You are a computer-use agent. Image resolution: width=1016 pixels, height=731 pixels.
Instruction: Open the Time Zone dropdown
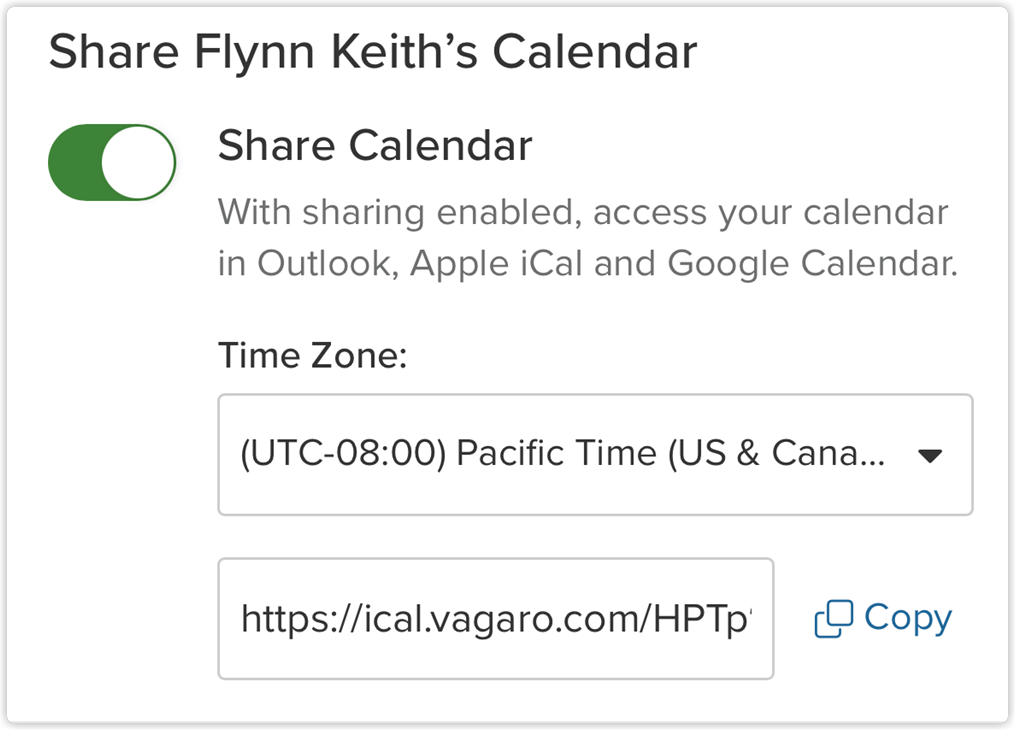coord(595,455)
